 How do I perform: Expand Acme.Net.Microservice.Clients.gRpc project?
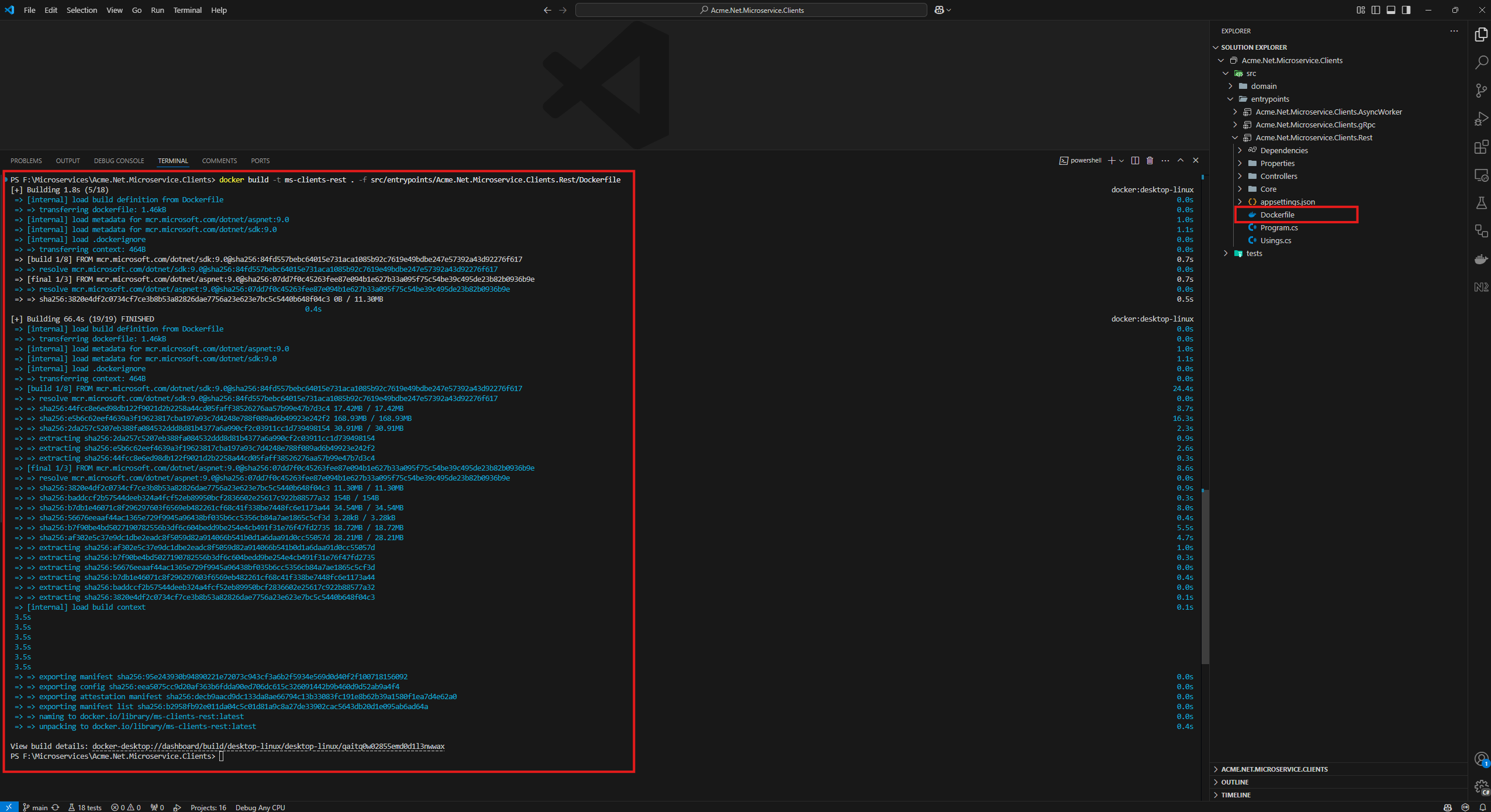tap(1235, 125)
